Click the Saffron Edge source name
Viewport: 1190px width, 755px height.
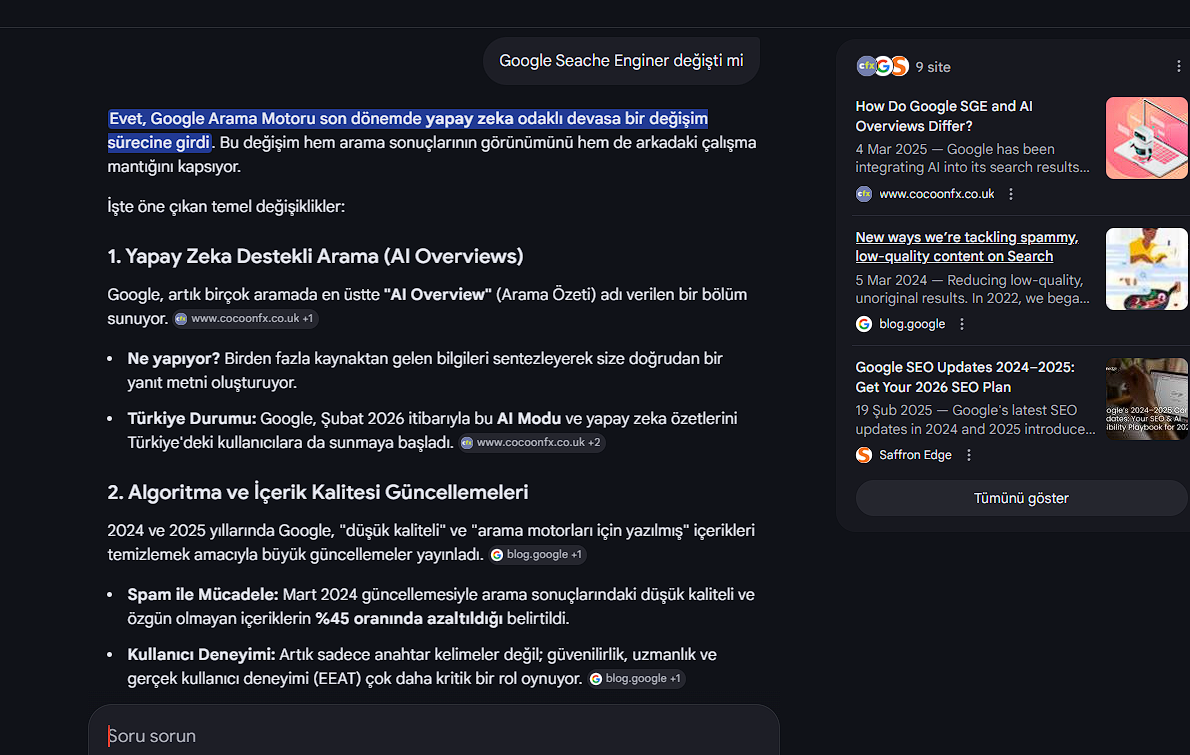(915, 455)
